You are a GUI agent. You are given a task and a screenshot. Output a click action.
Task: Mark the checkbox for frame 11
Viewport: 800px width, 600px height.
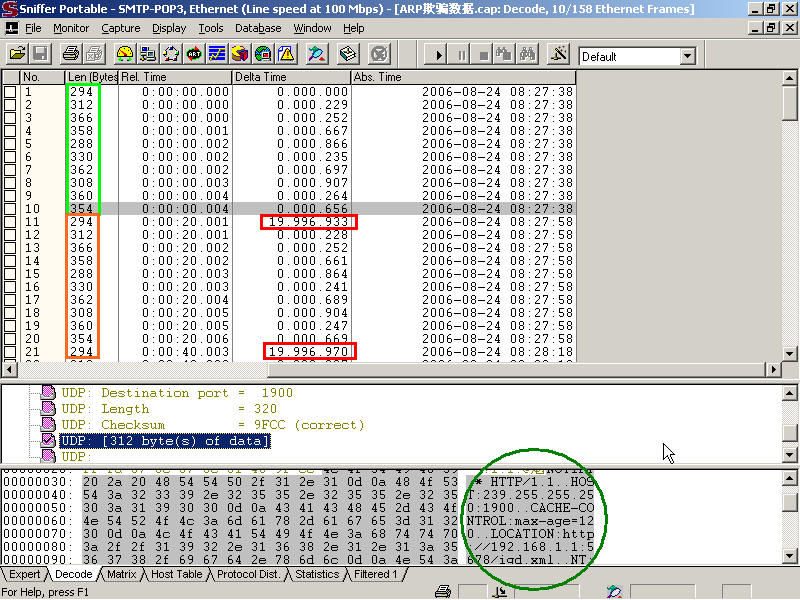pyautogui.click(x=10, y=222)
